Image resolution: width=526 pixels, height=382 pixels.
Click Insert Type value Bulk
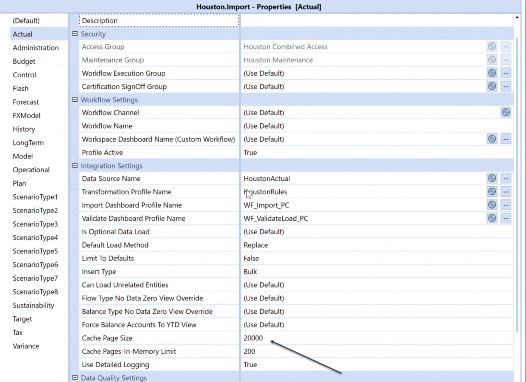pos(250,271)
